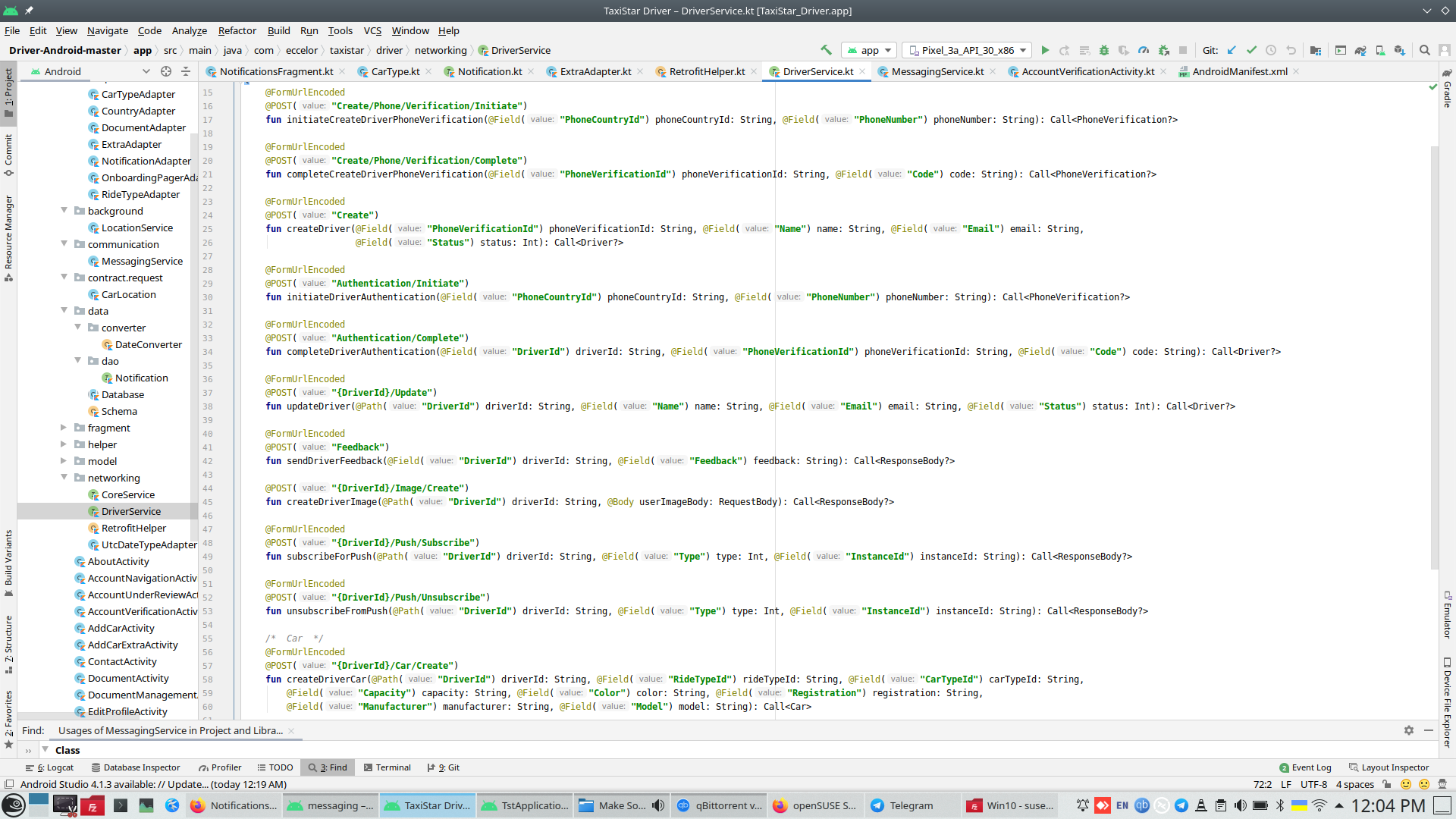Image resolution: width=1456 pixels, height=819 pixels.
Task: Click the Git commit checkmark icon
Action: [x=1251, y=50]
